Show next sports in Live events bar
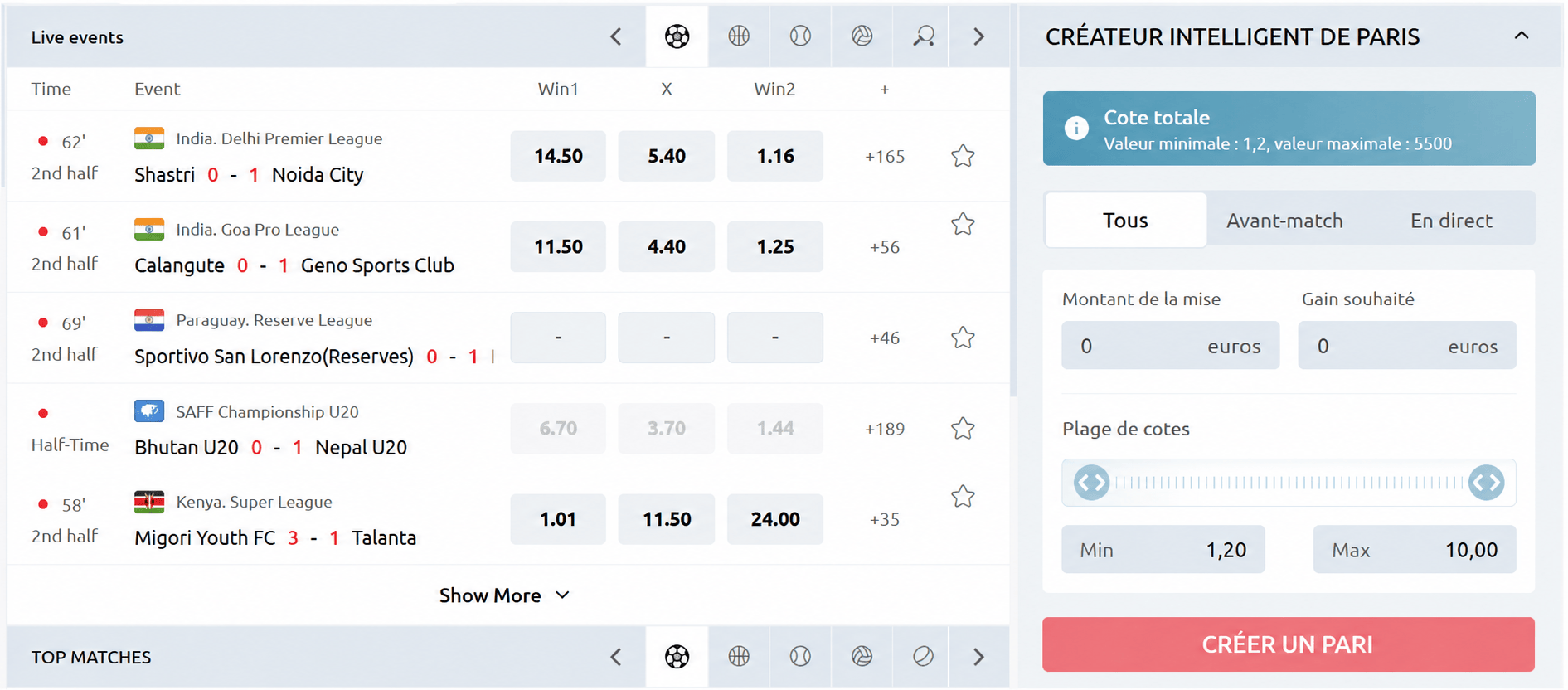This screenshot has width=1568, height=690. click(x=978, y=36)
